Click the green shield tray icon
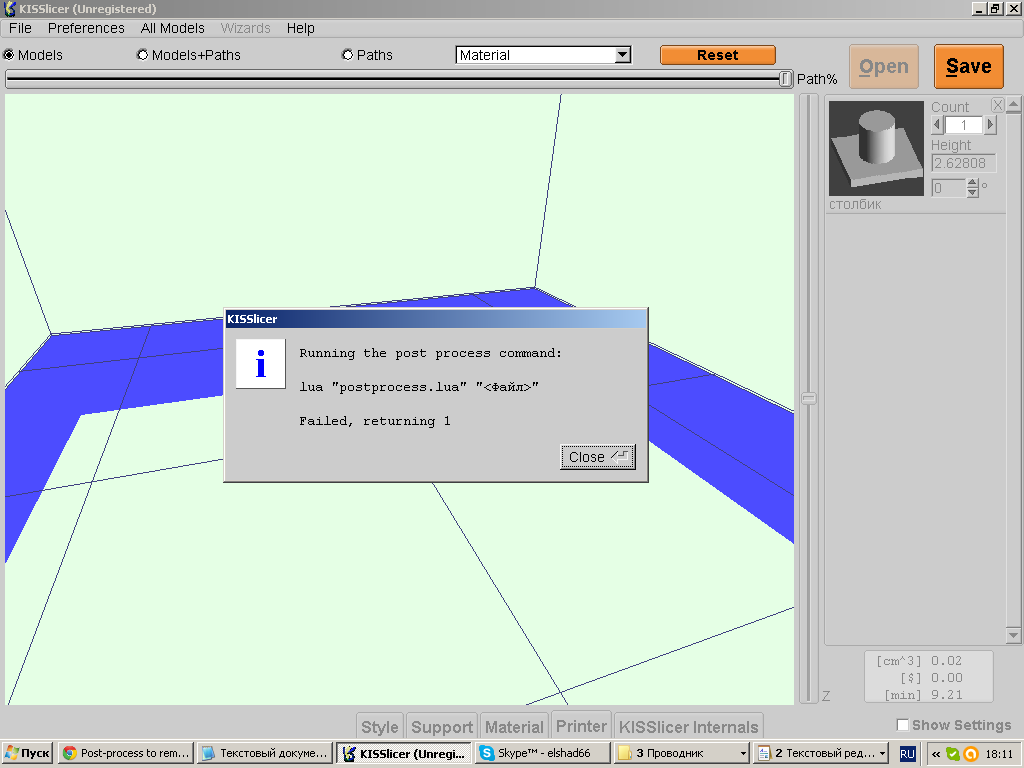 click(953, 754)
